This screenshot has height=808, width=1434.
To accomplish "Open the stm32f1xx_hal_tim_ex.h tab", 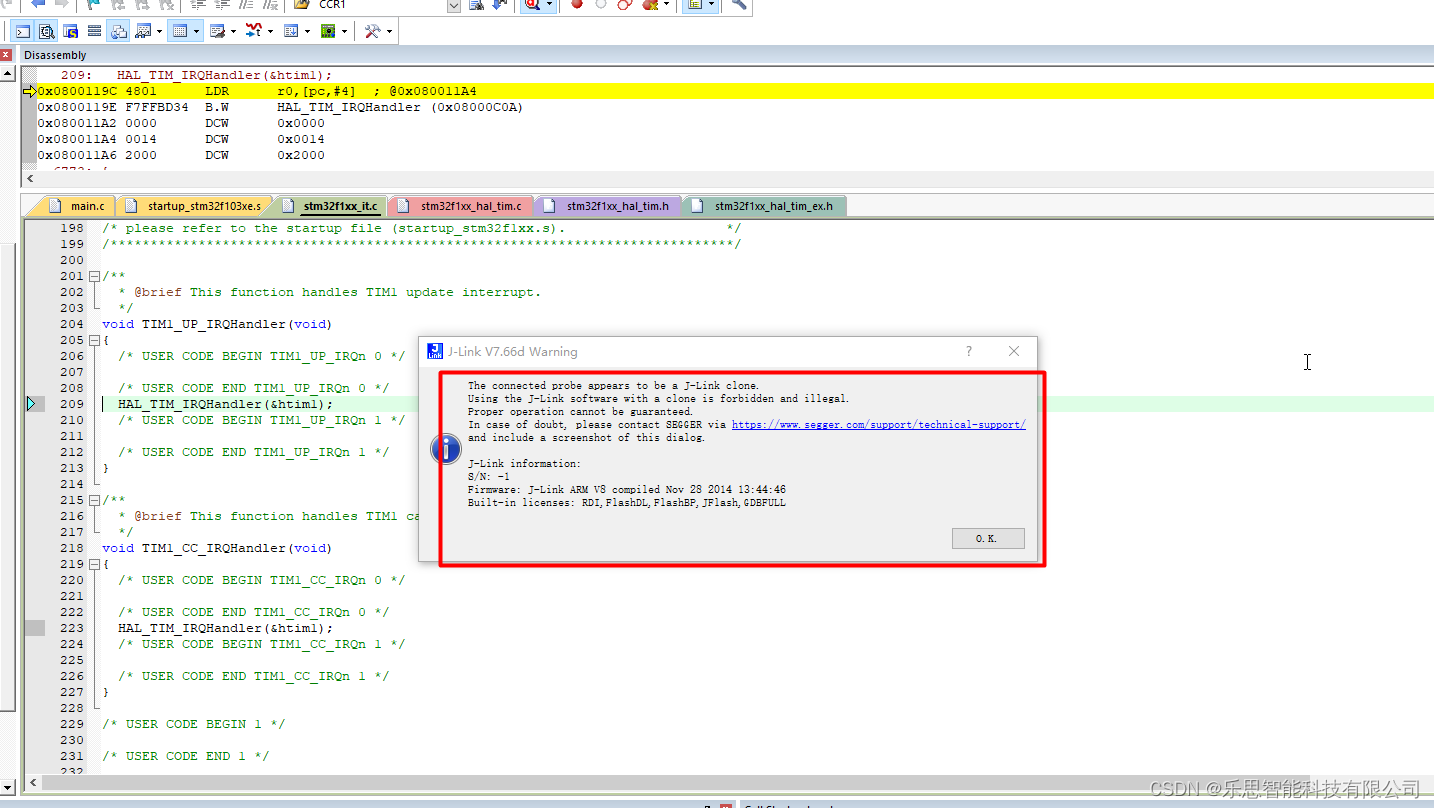I will [x=765, y=206].
